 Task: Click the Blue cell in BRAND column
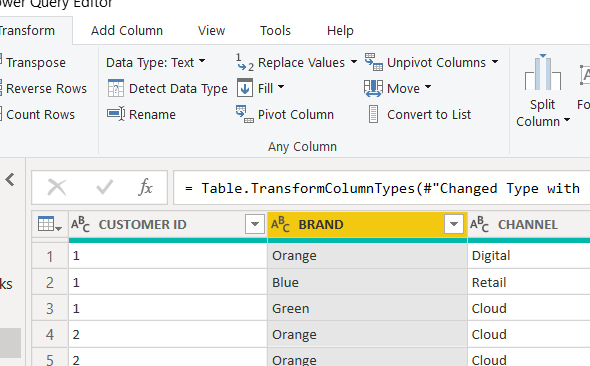[367, 282]
